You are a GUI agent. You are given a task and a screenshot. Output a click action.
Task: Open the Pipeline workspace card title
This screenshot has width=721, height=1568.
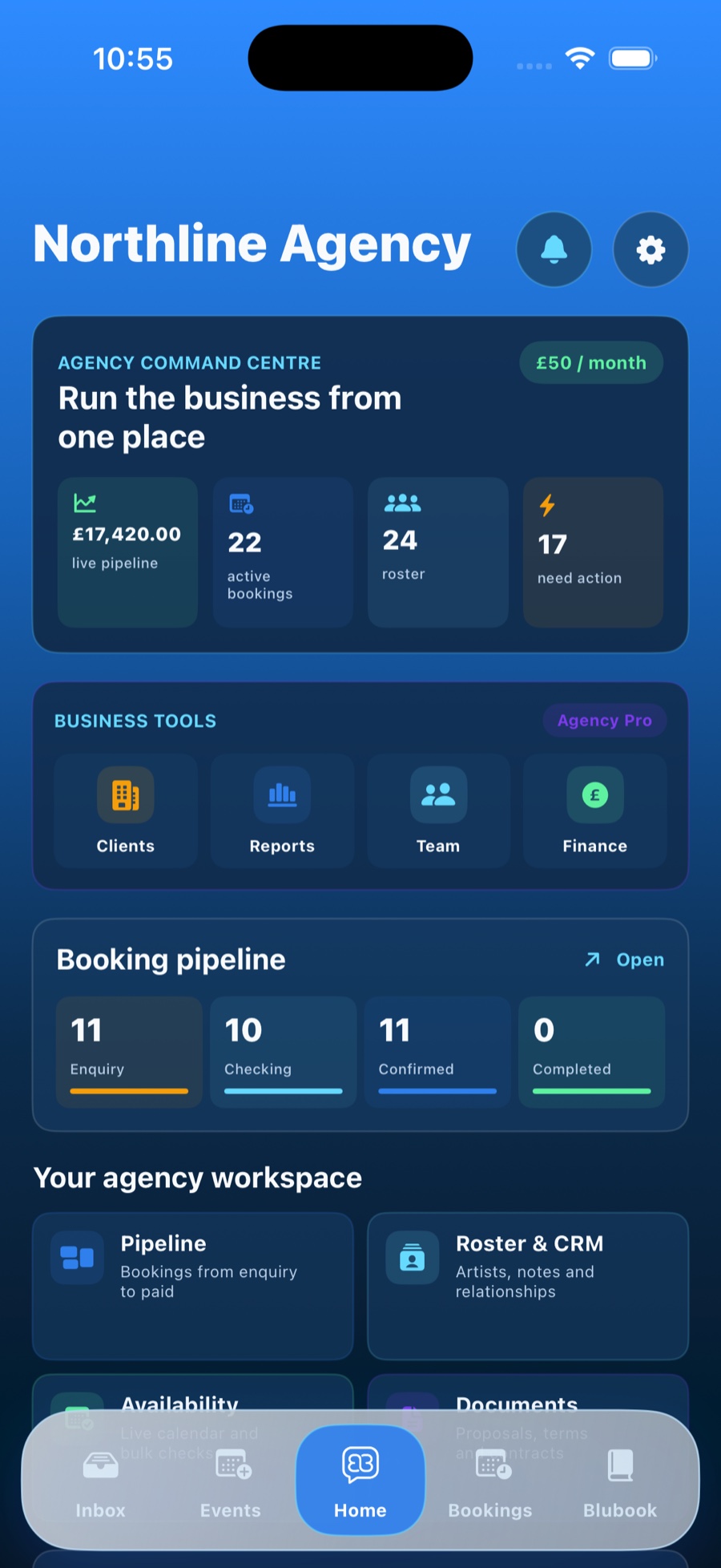pos(163,1243)
